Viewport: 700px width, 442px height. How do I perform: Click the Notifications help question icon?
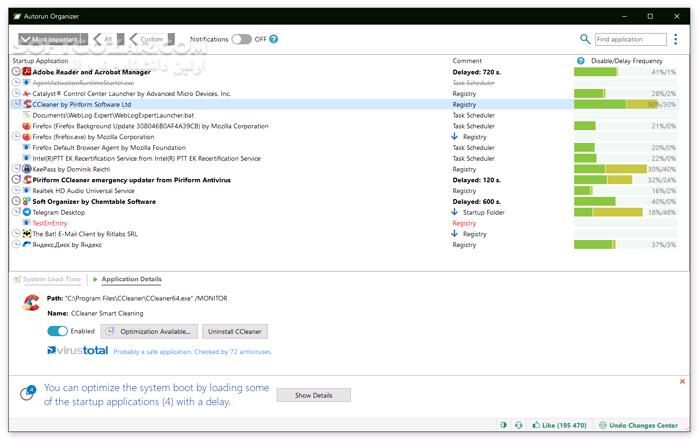[x=273, y=39]
